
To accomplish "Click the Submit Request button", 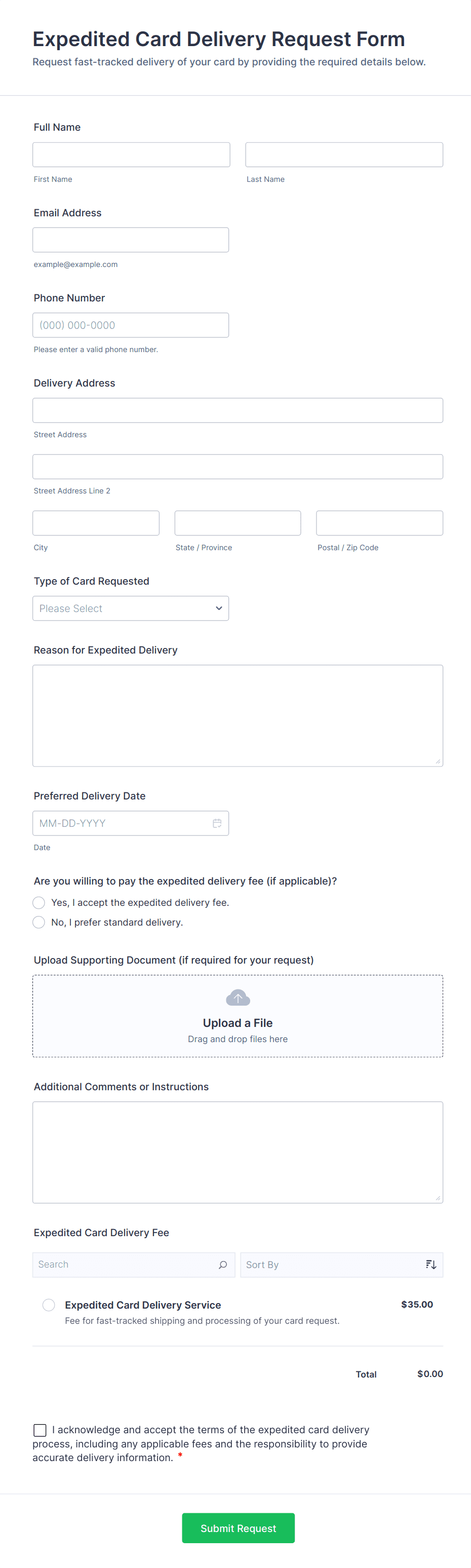I will pos(238,1528).
